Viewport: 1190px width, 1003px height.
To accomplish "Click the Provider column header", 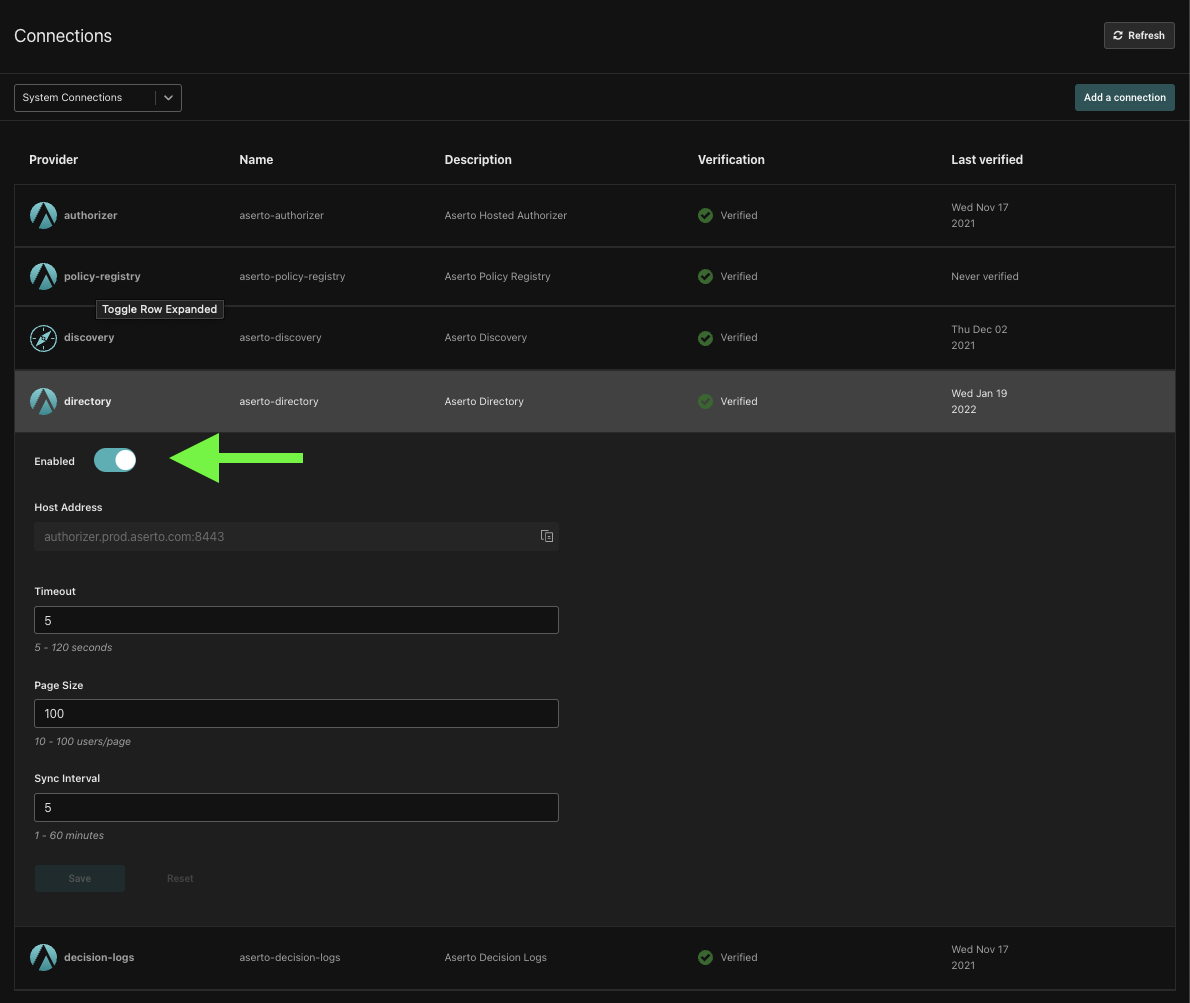I will coord(53,159).
